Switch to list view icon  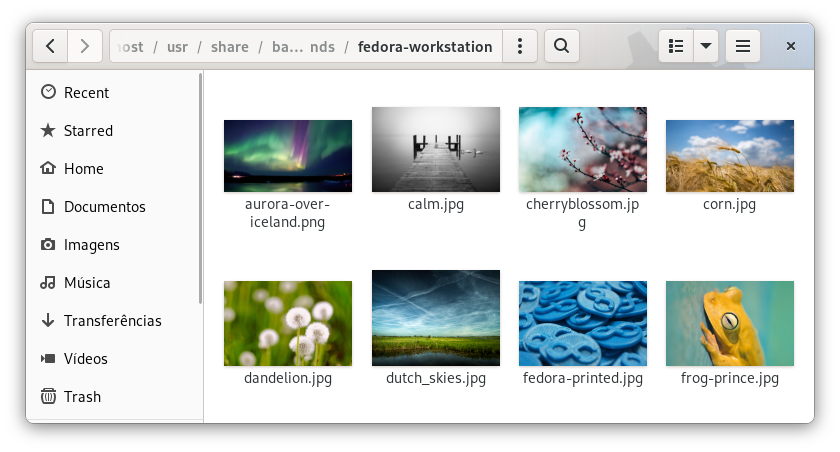click(x=676, y=47)
